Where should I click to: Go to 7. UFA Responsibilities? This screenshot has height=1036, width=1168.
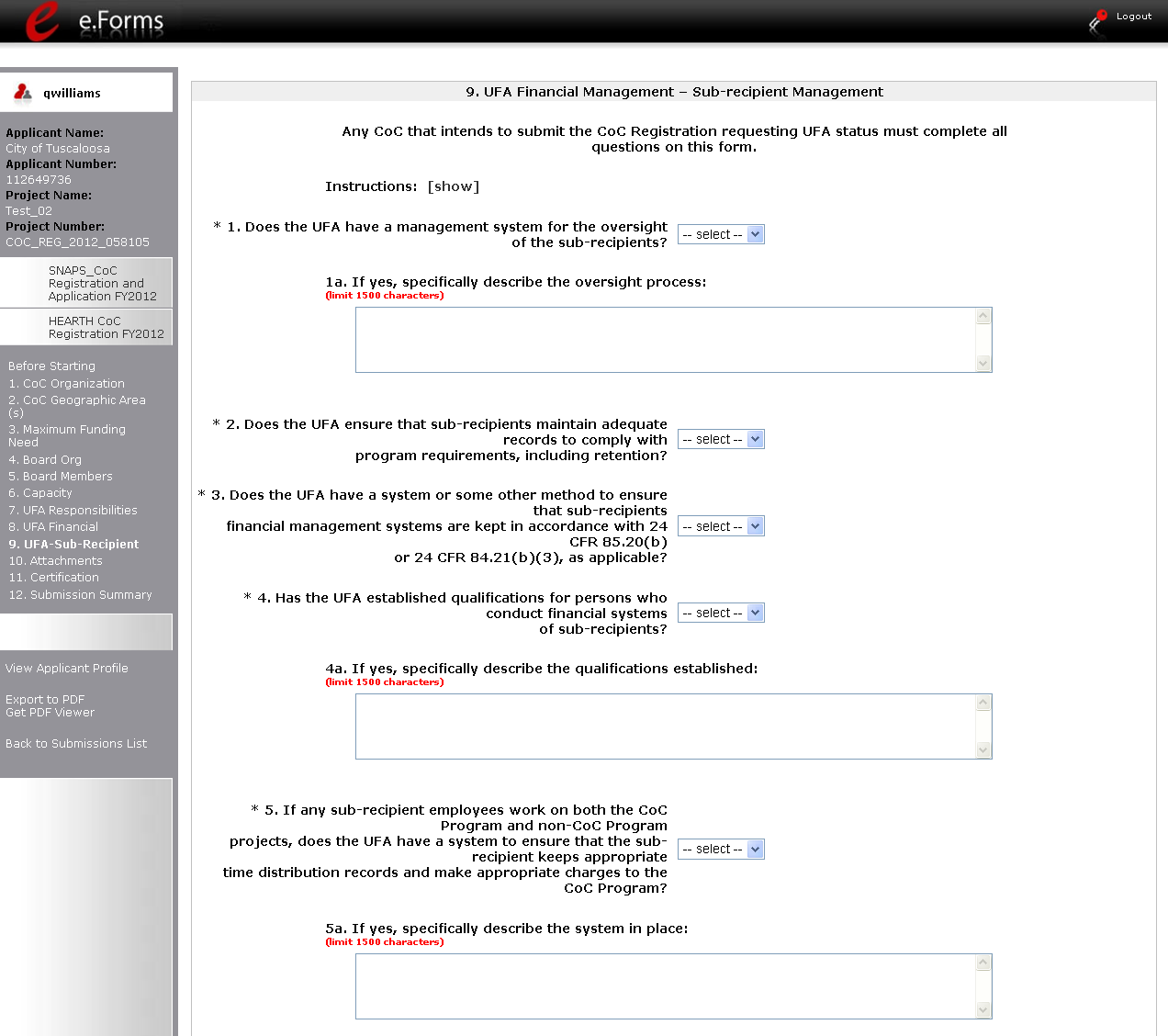(x=73, y=510)
